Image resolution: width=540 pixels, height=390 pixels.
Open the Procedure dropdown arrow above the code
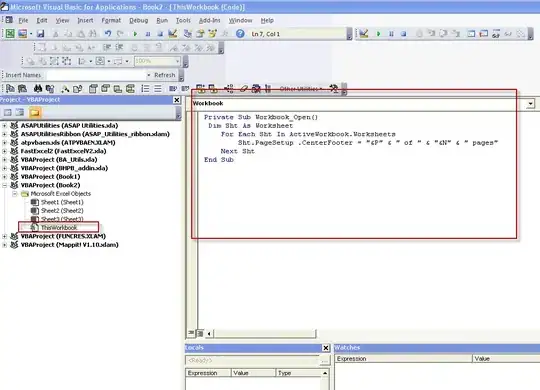531,103
